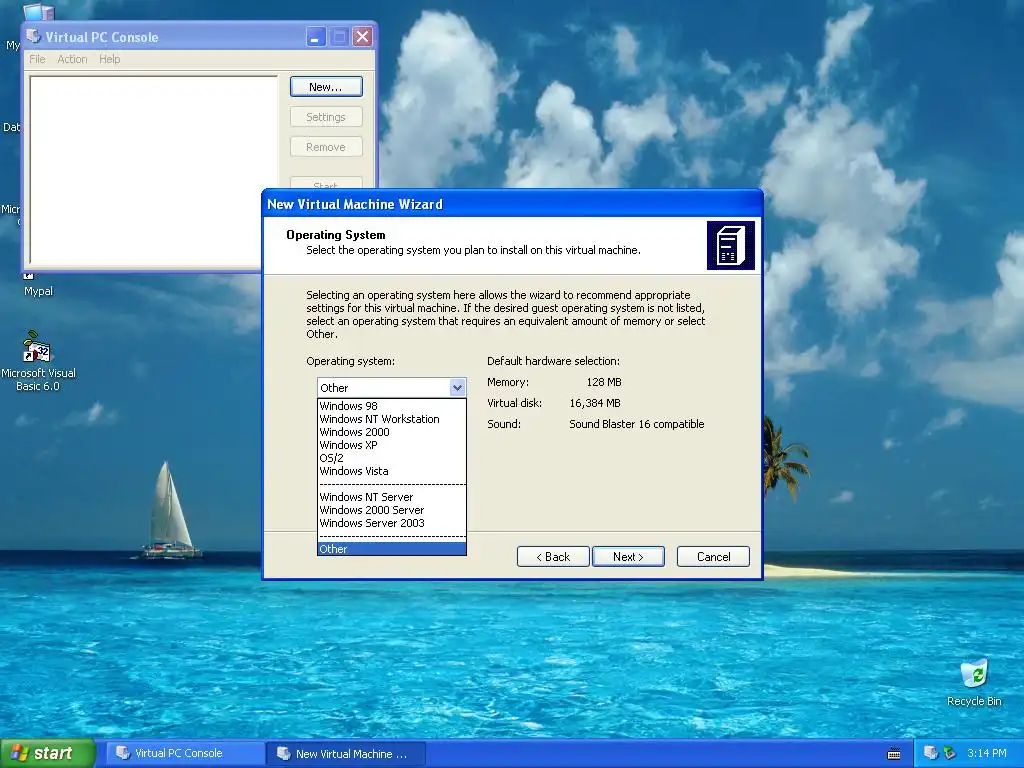Click the computer tower icon in the wizard header
Screen dimensions: 1024x768
(x=730, y=246)
